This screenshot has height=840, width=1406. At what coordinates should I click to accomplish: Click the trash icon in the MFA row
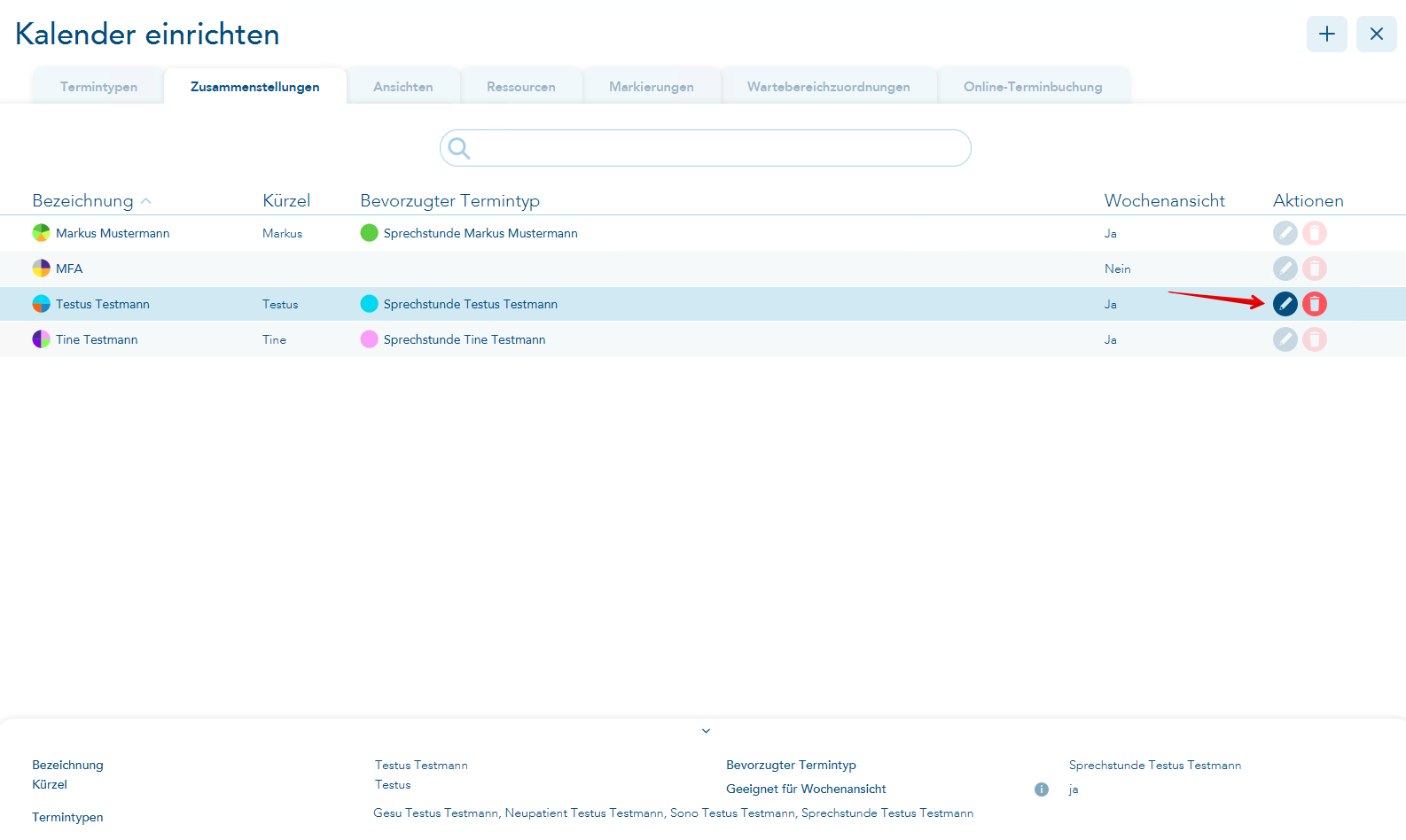click(1315, 268)
